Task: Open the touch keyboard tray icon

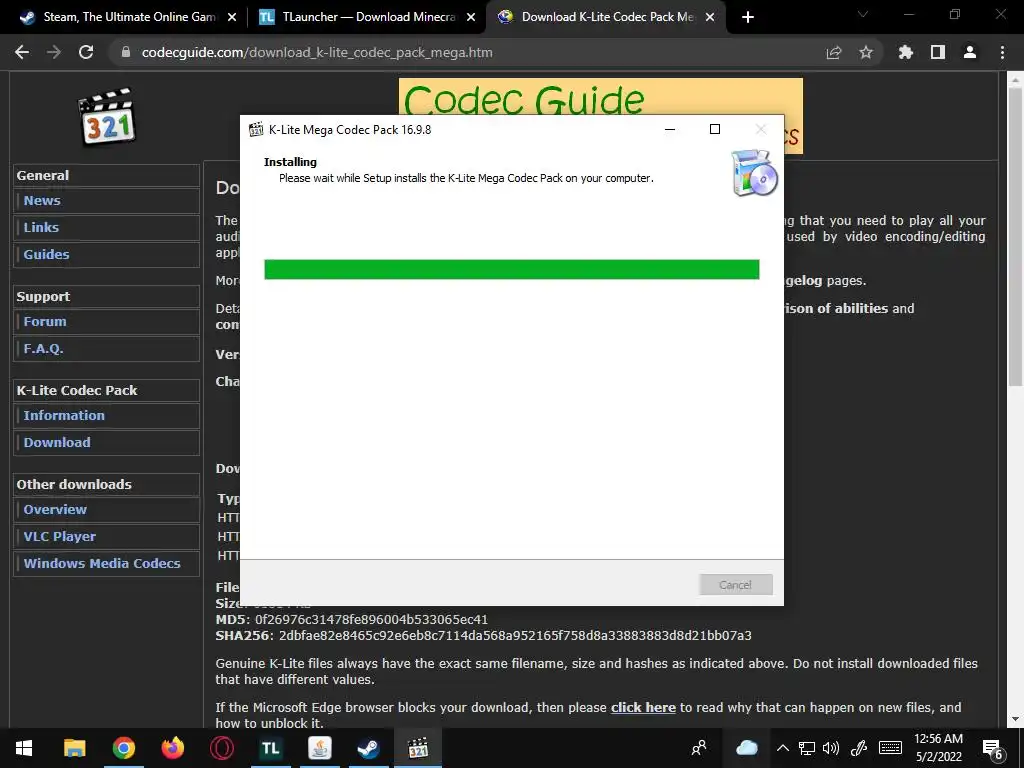Action: [x=890, y=748]
